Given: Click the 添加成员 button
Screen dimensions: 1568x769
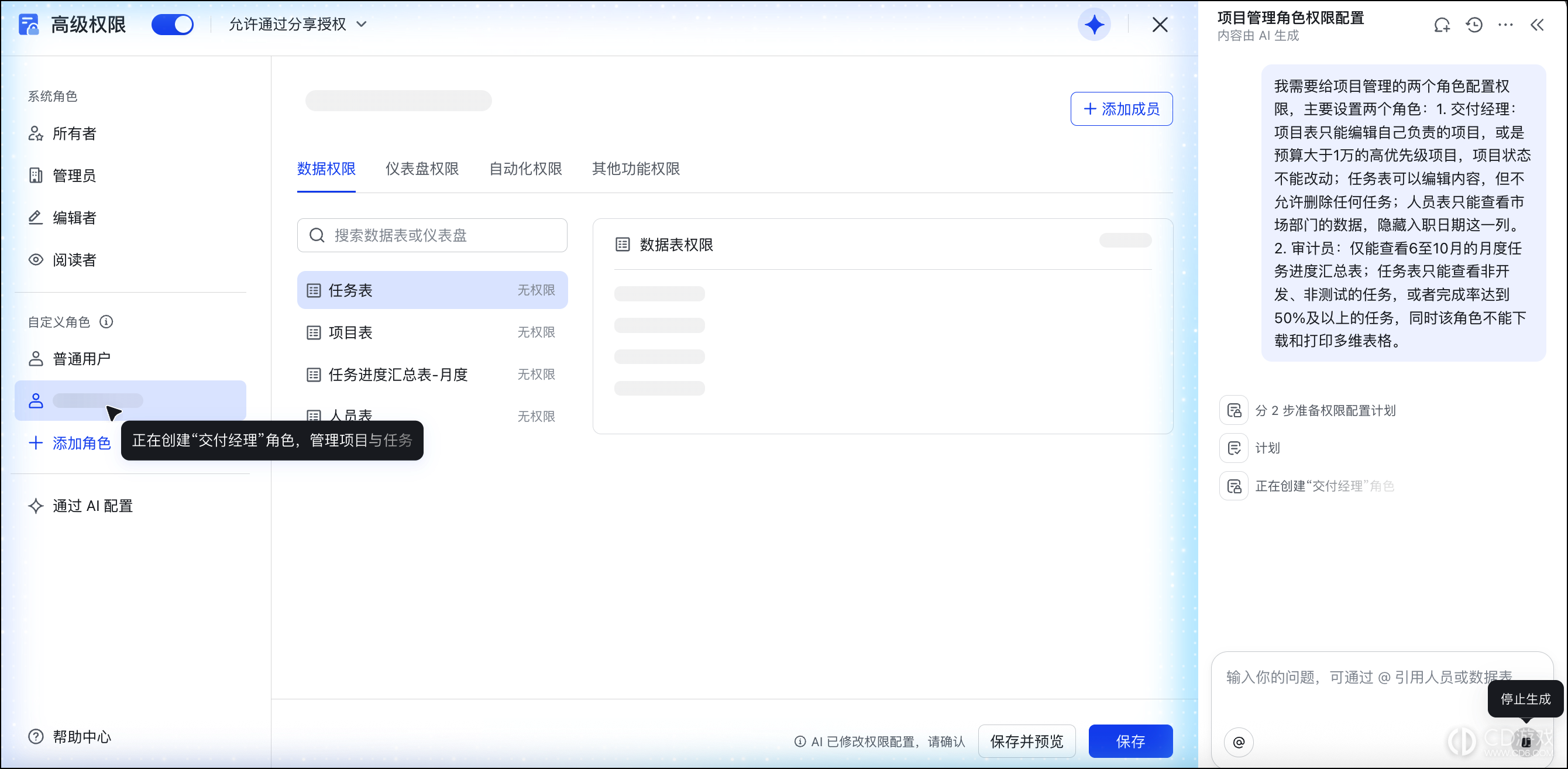Looking at the screenshot, I should click(1121, 109).
